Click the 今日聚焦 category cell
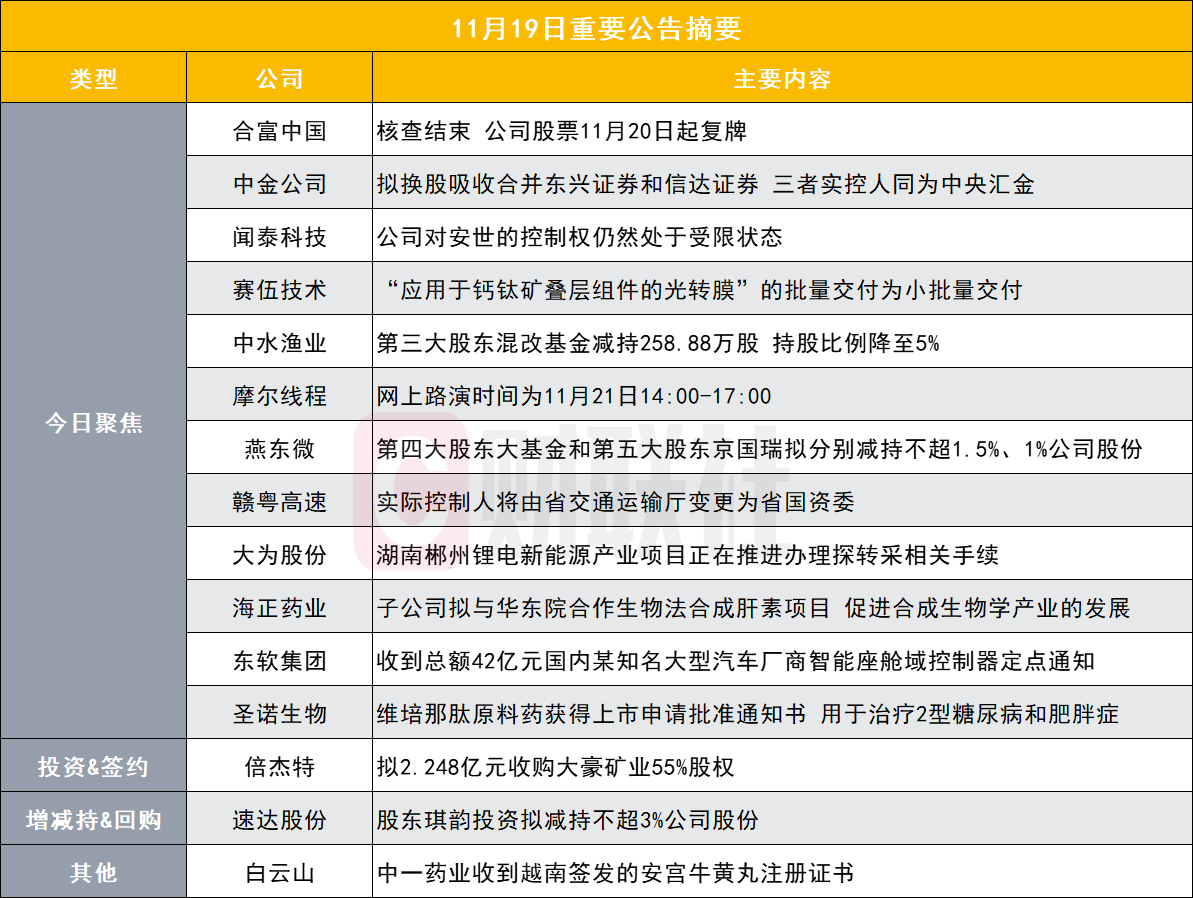 [x=94, y=422]
